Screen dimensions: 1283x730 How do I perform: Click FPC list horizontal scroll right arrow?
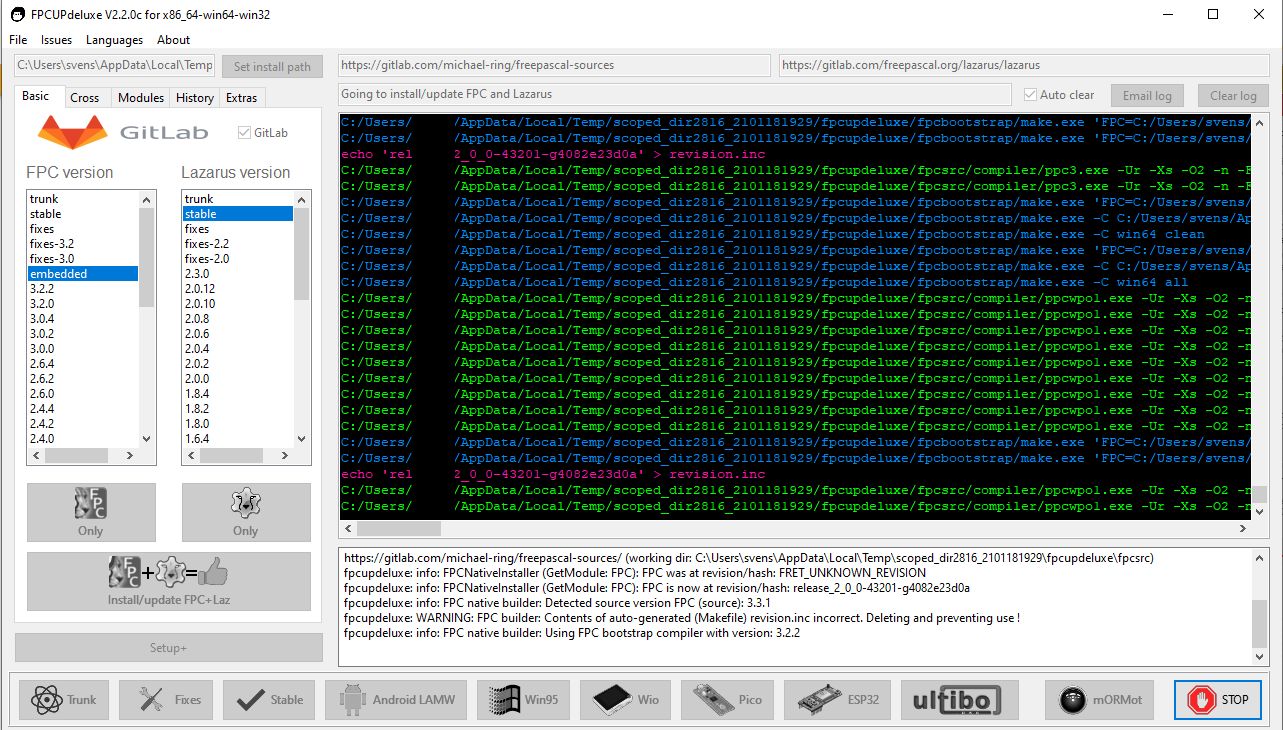pos(130,456)
